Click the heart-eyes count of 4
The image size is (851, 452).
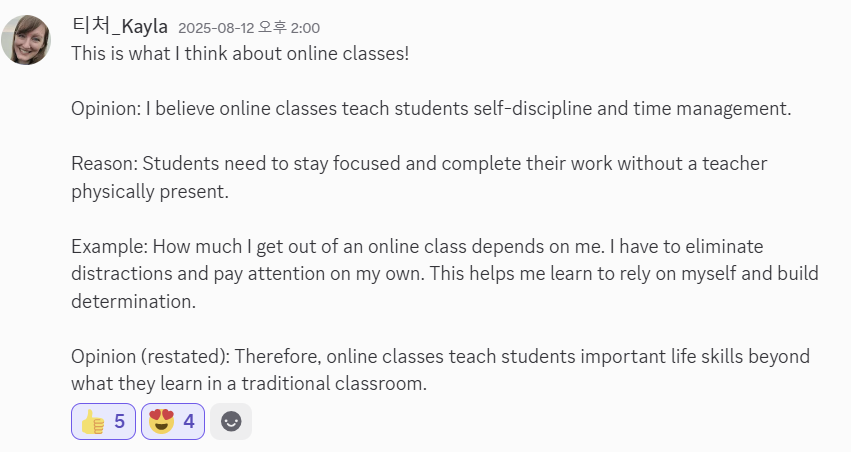[188, 422]
